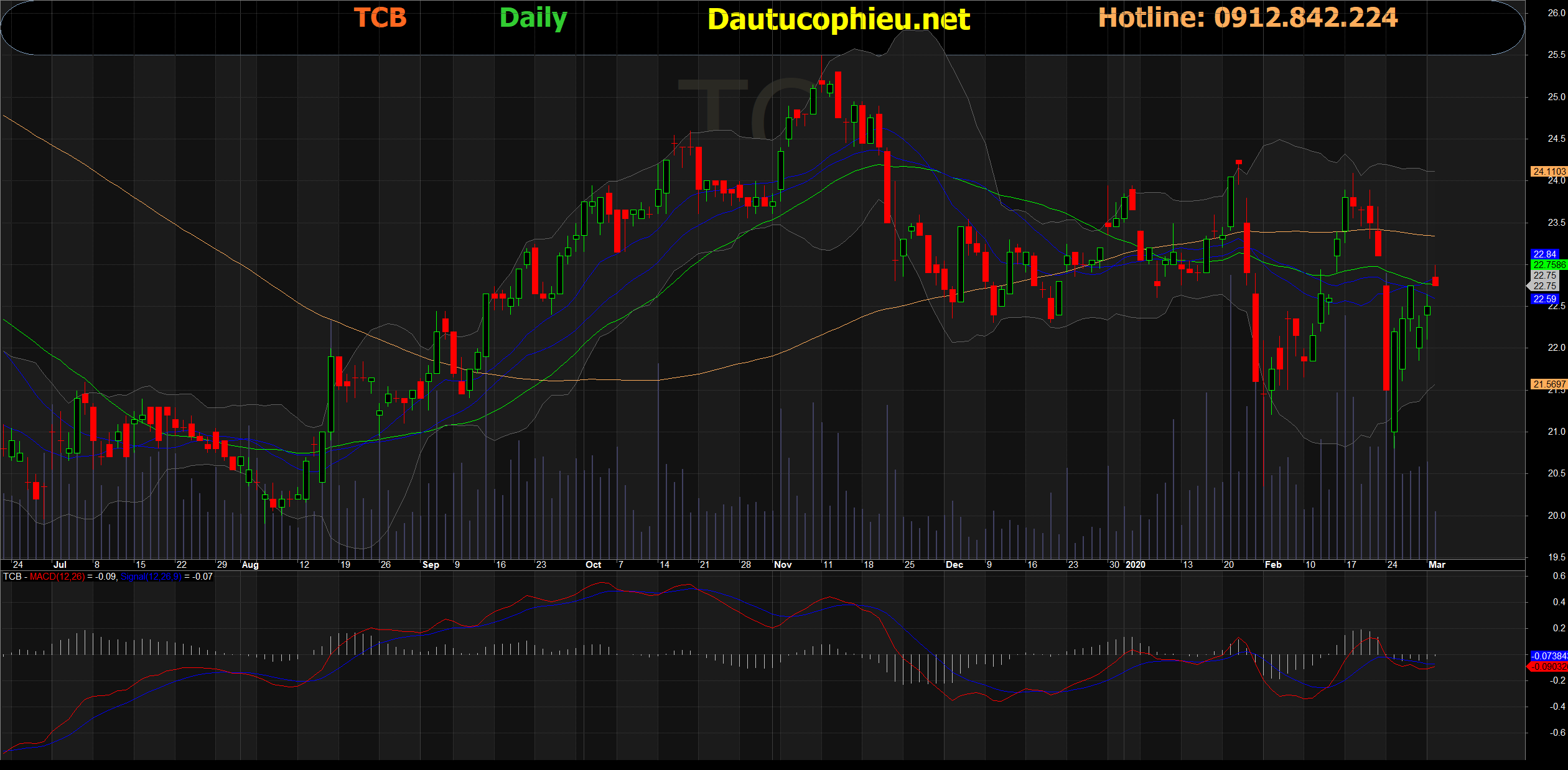Viewport: 1568px width, 770px height.
Task: Click the orange 24.1103 price tag
Action: (x=1548, y=171)
